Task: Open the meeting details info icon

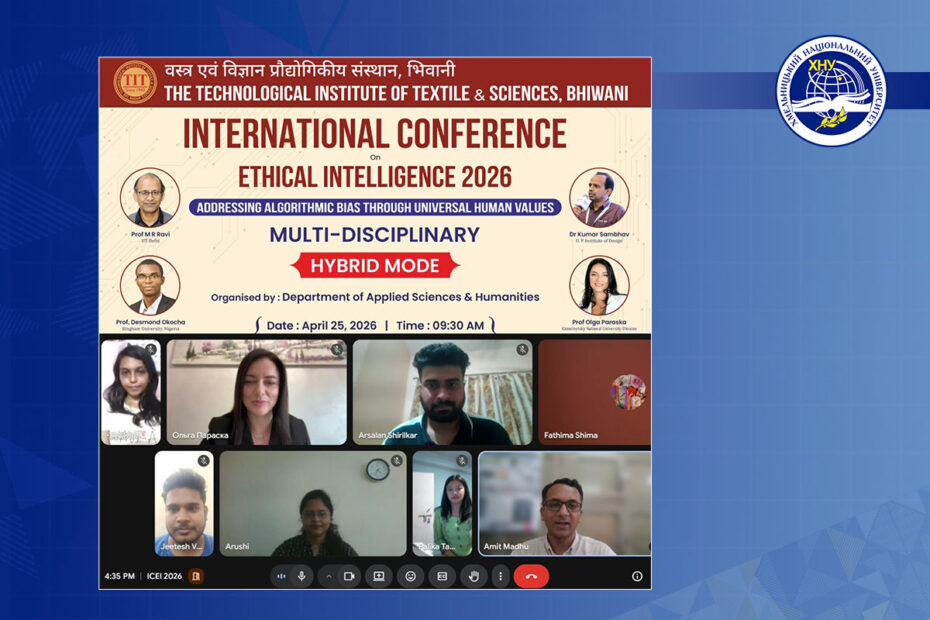Action: tap(637, 576)
